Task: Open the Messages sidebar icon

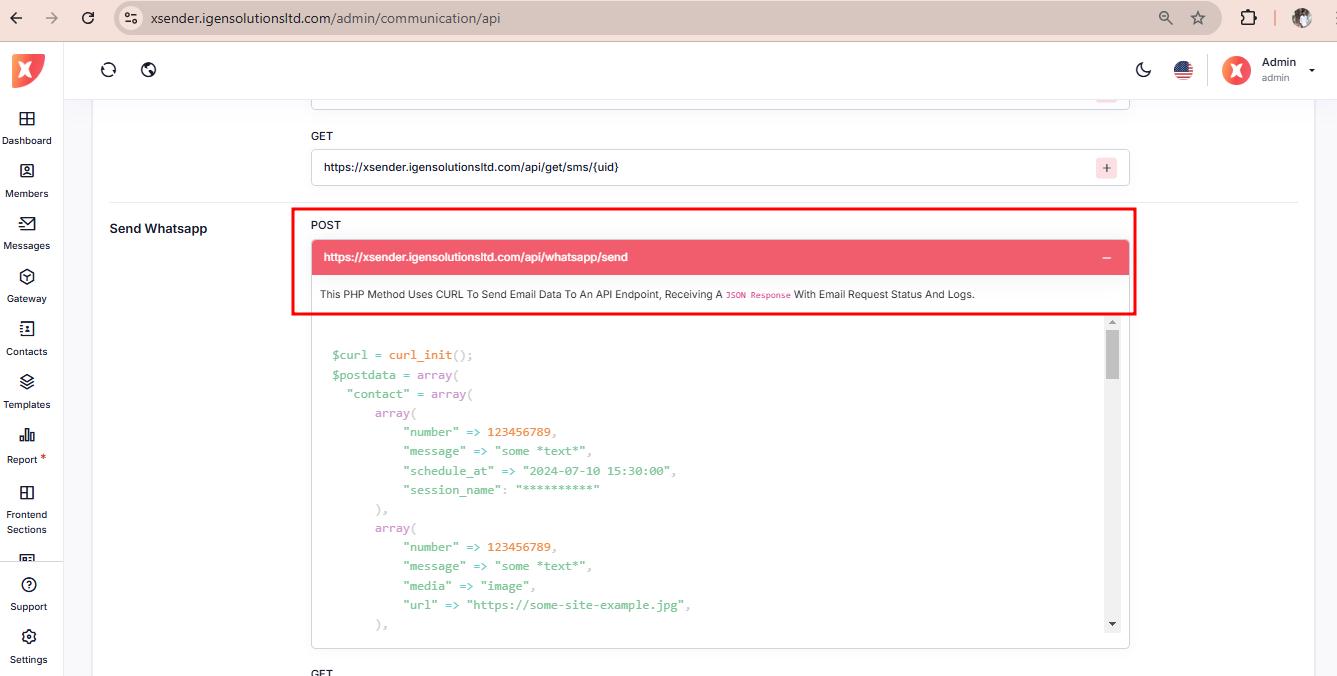Action: [27, 232]
